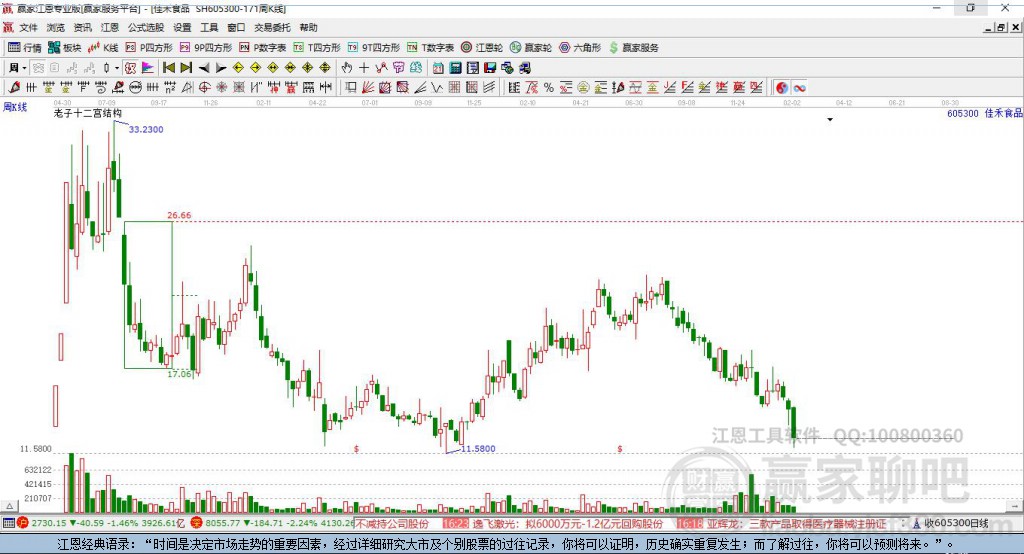This screenshot has height=554, width=1024.
Task: Open the 六角形 hexagon tool
Action: [x=580, y=48]
